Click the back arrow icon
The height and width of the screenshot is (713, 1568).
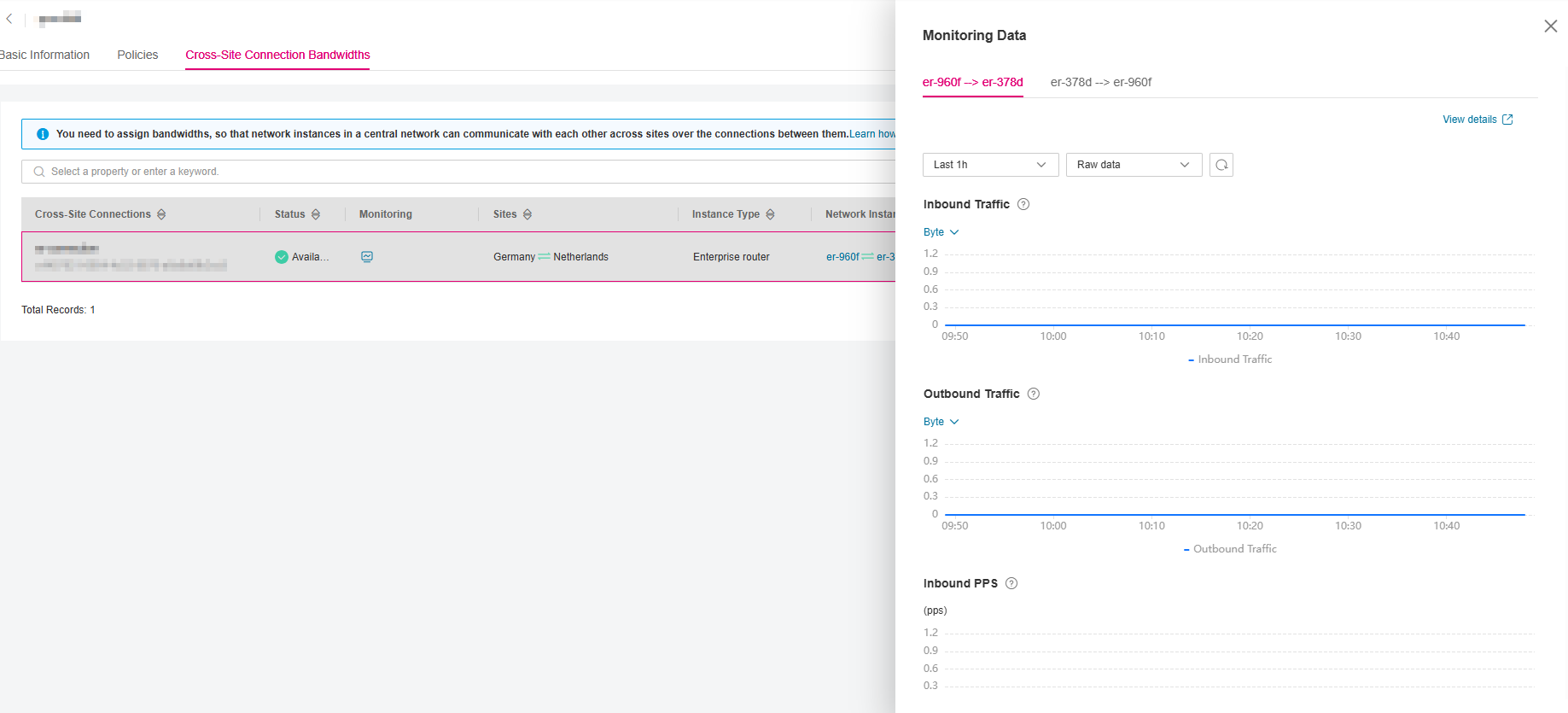9,18
